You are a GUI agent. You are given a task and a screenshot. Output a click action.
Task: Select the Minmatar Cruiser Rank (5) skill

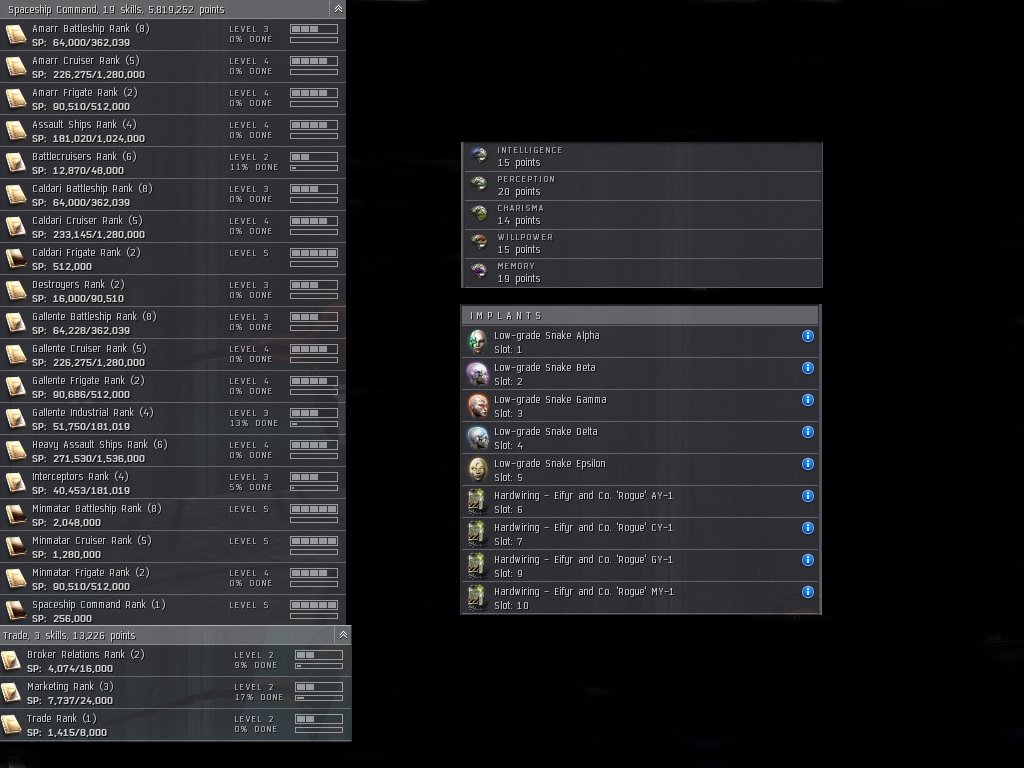coord(172,547)
